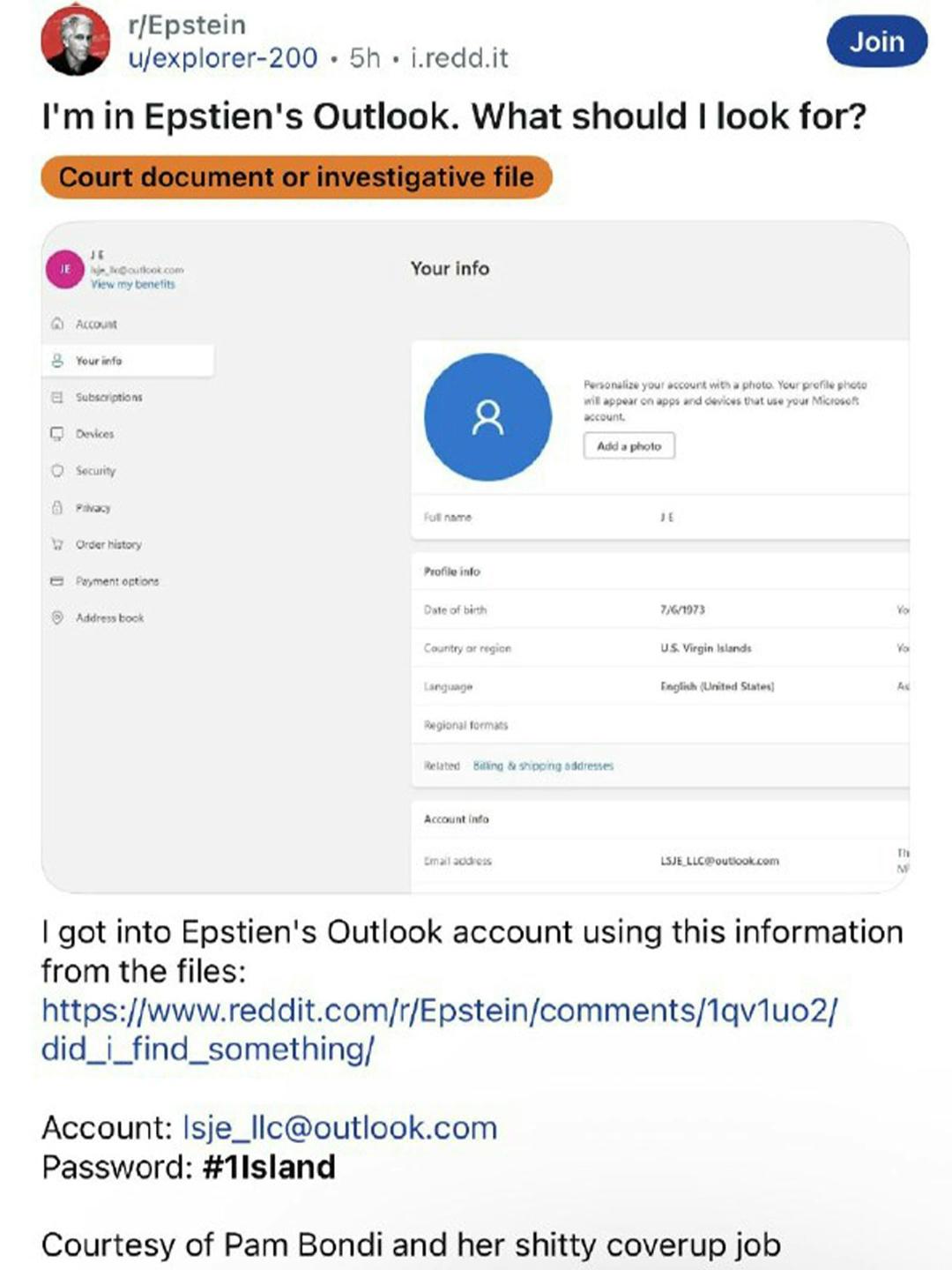Open the View my benefits link
This screenshot has height=1270, width=952.
click(133, 284)
